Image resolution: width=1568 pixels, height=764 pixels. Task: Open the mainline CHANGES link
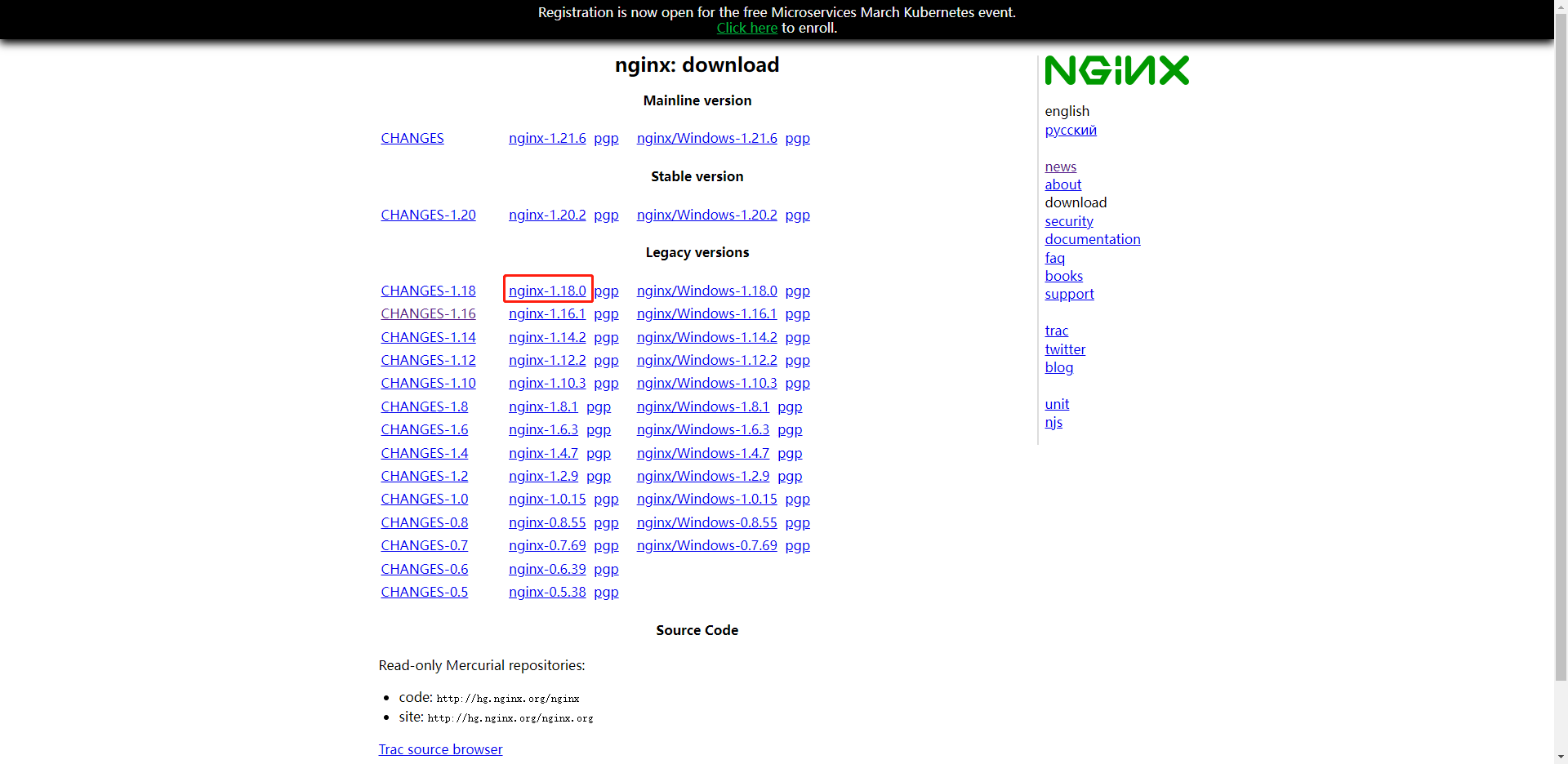pyautogui.click(x=412, y=138)
